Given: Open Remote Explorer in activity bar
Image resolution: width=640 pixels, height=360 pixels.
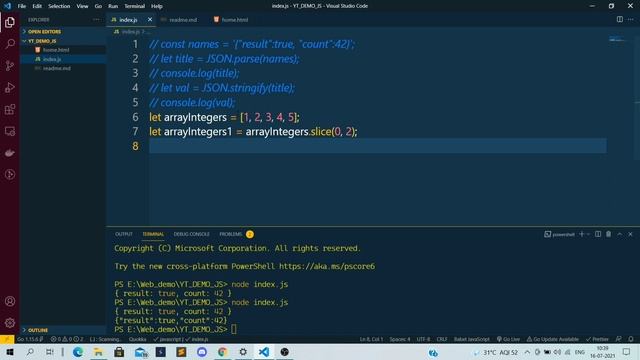Looking at the screenshot, I should (10, 131).
